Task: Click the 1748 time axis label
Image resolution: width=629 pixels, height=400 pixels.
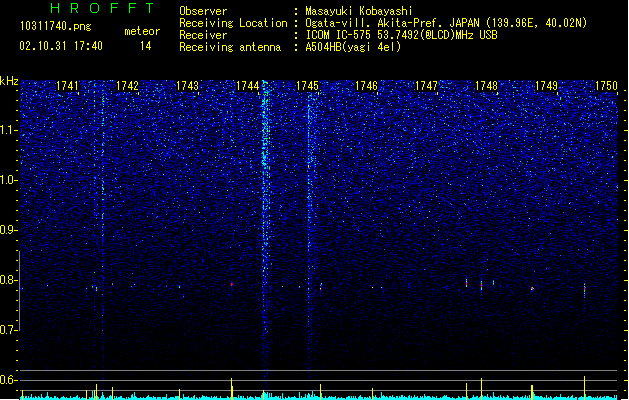Action: [x=486, y=86]
